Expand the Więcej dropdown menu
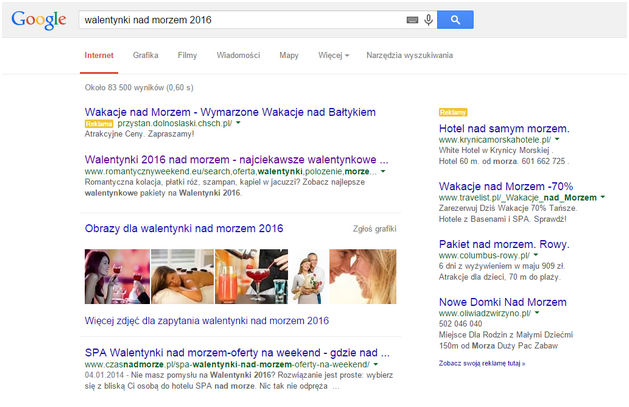This screenshot has width=629, height=407. point(333,55)
